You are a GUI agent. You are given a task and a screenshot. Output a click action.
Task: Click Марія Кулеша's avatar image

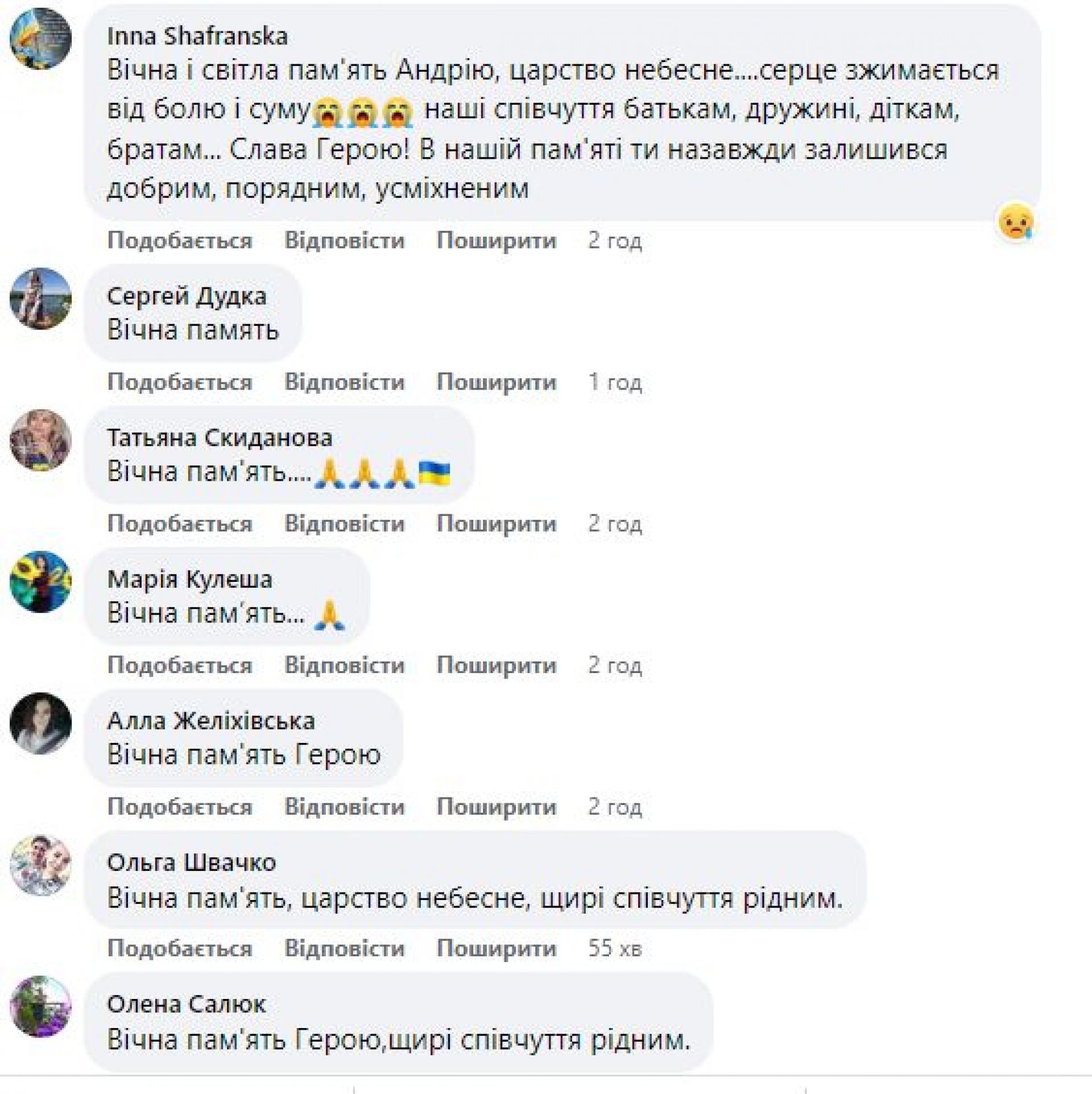point(40,582)
